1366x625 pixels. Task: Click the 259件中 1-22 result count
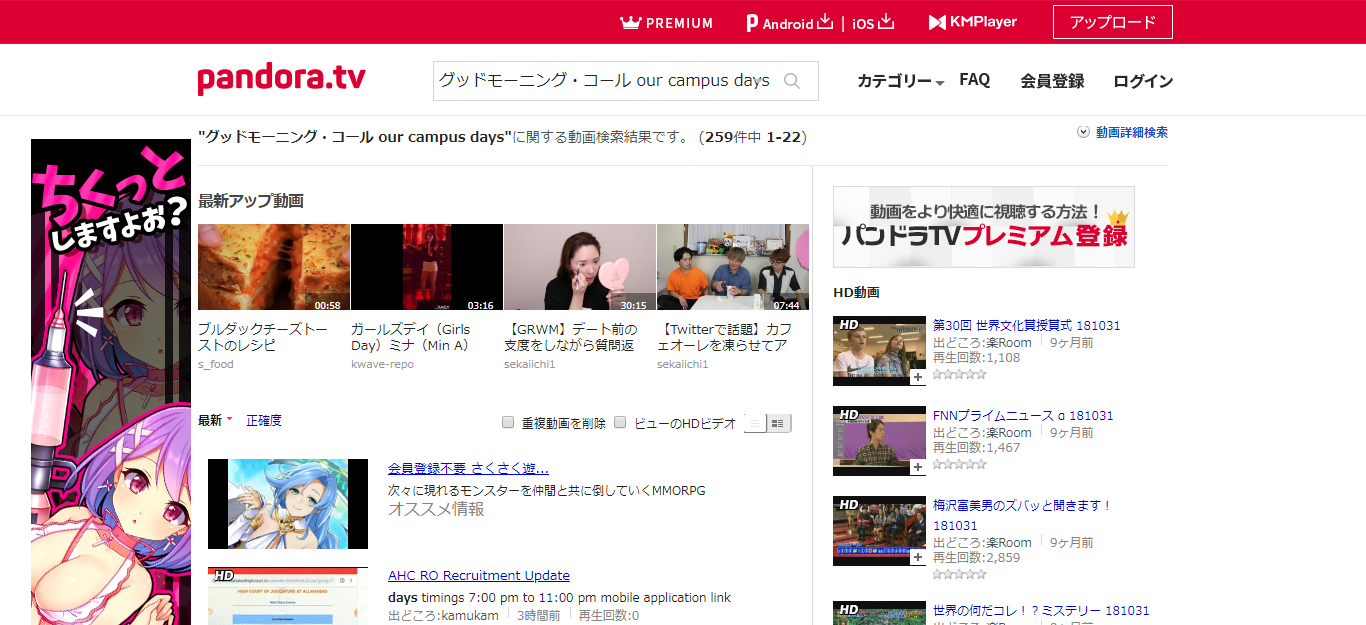pos(753,137)
